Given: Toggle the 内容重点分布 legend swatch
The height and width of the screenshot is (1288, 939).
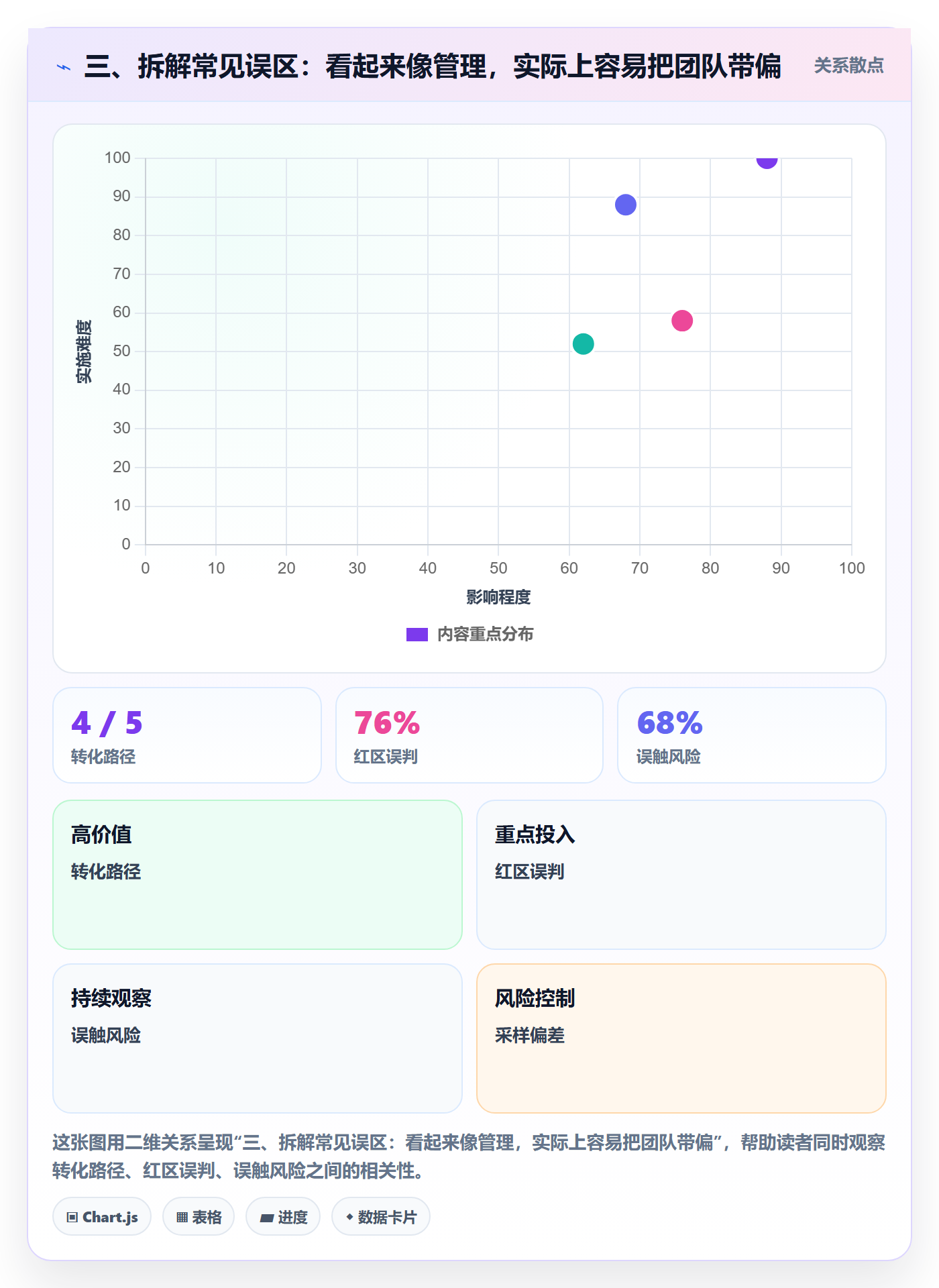Looking at the screenshot, I should [x=417, y=635].
